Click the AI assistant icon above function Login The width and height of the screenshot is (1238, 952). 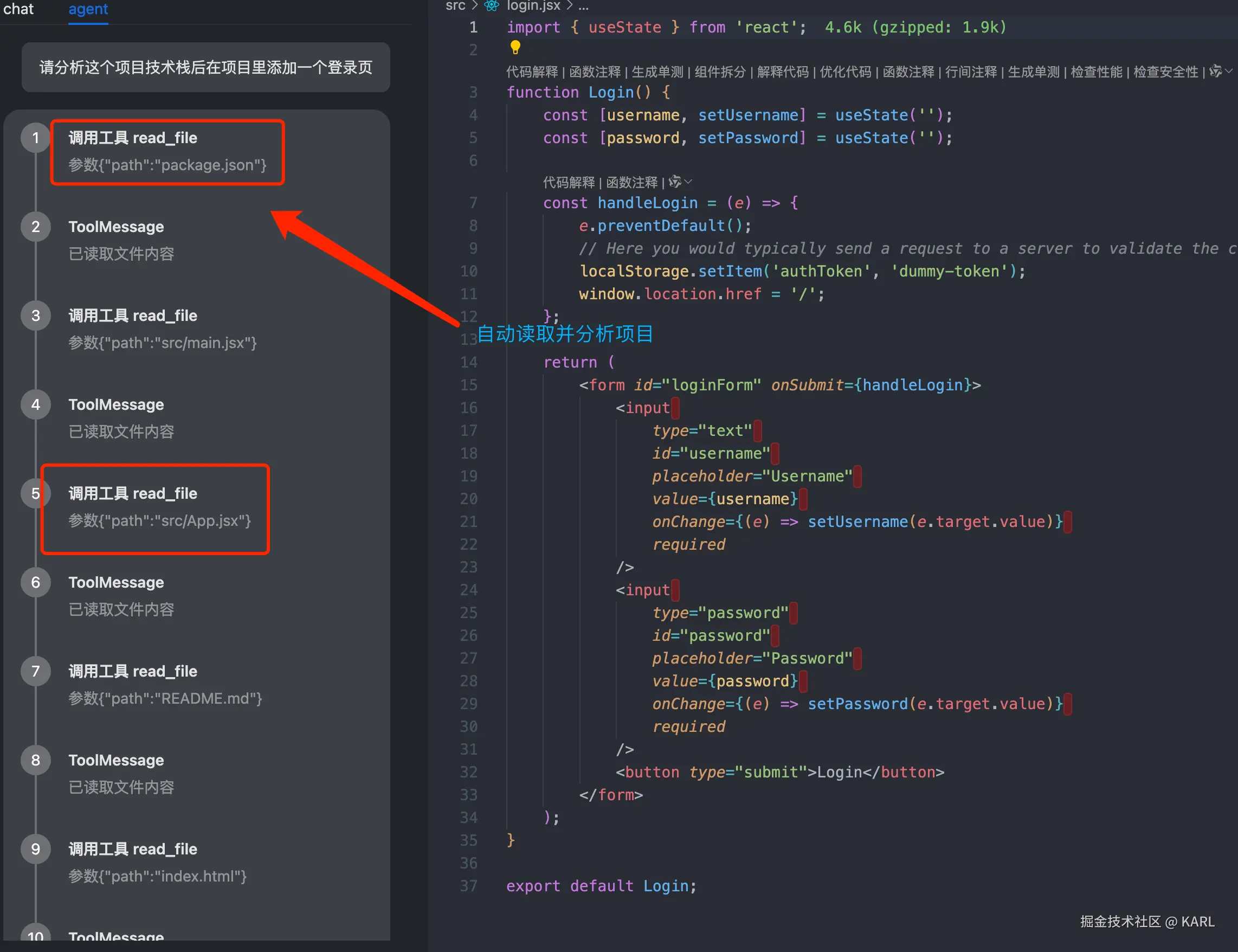[1215, 72]
